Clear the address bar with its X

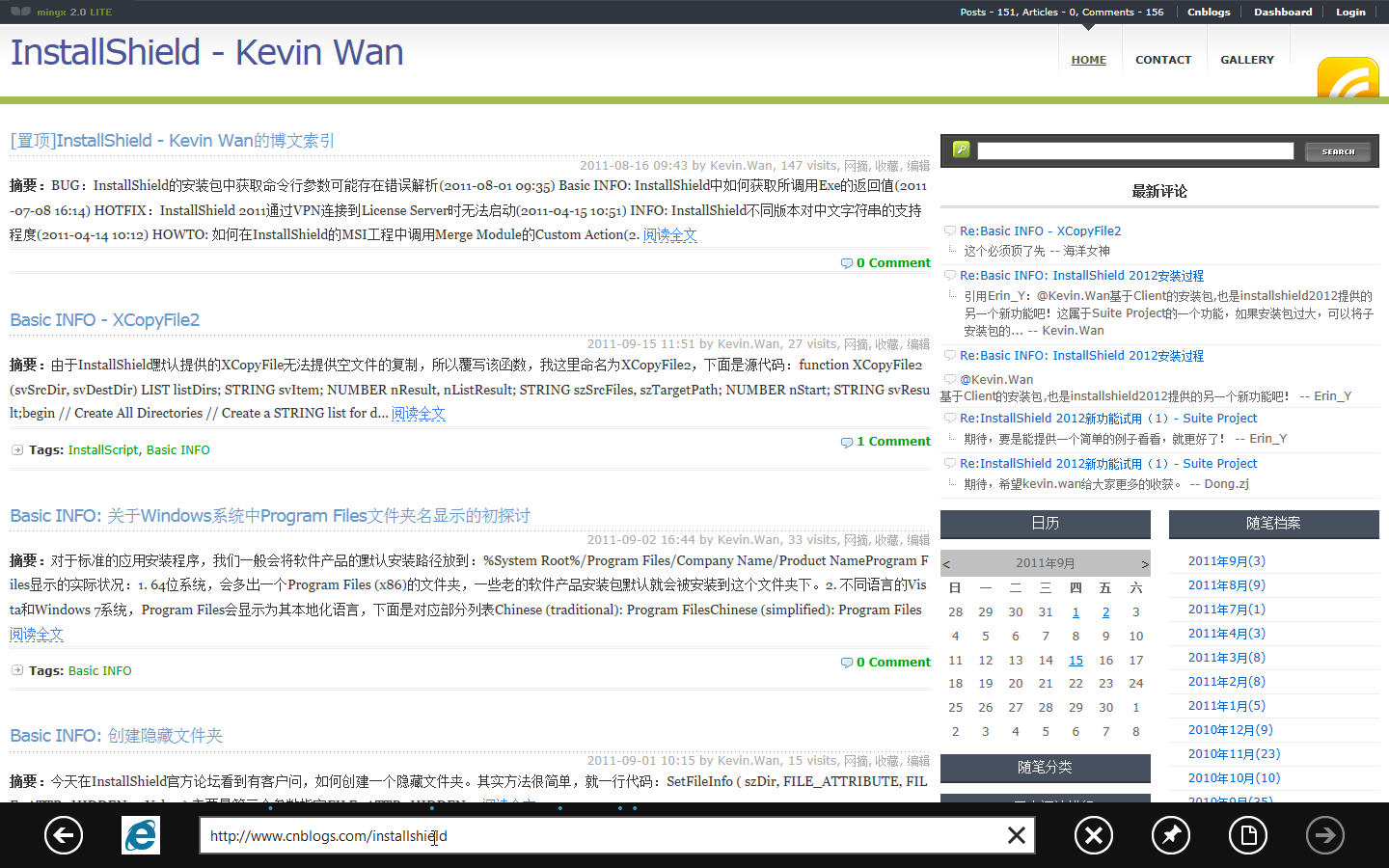point(1017,835)
